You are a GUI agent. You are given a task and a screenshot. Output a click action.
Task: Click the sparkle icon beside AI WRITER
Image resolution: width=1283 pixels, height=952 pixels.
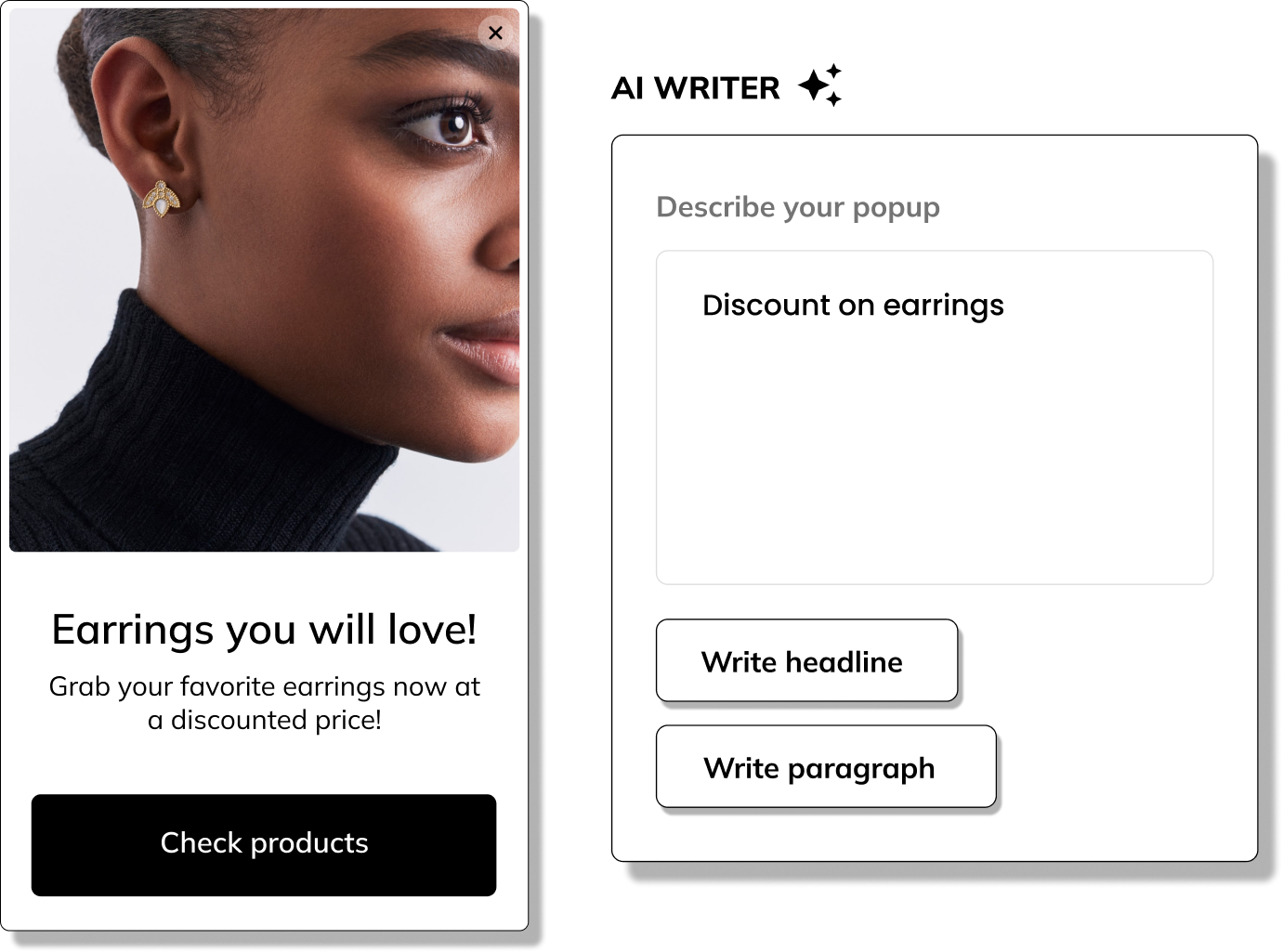(820, 85)
